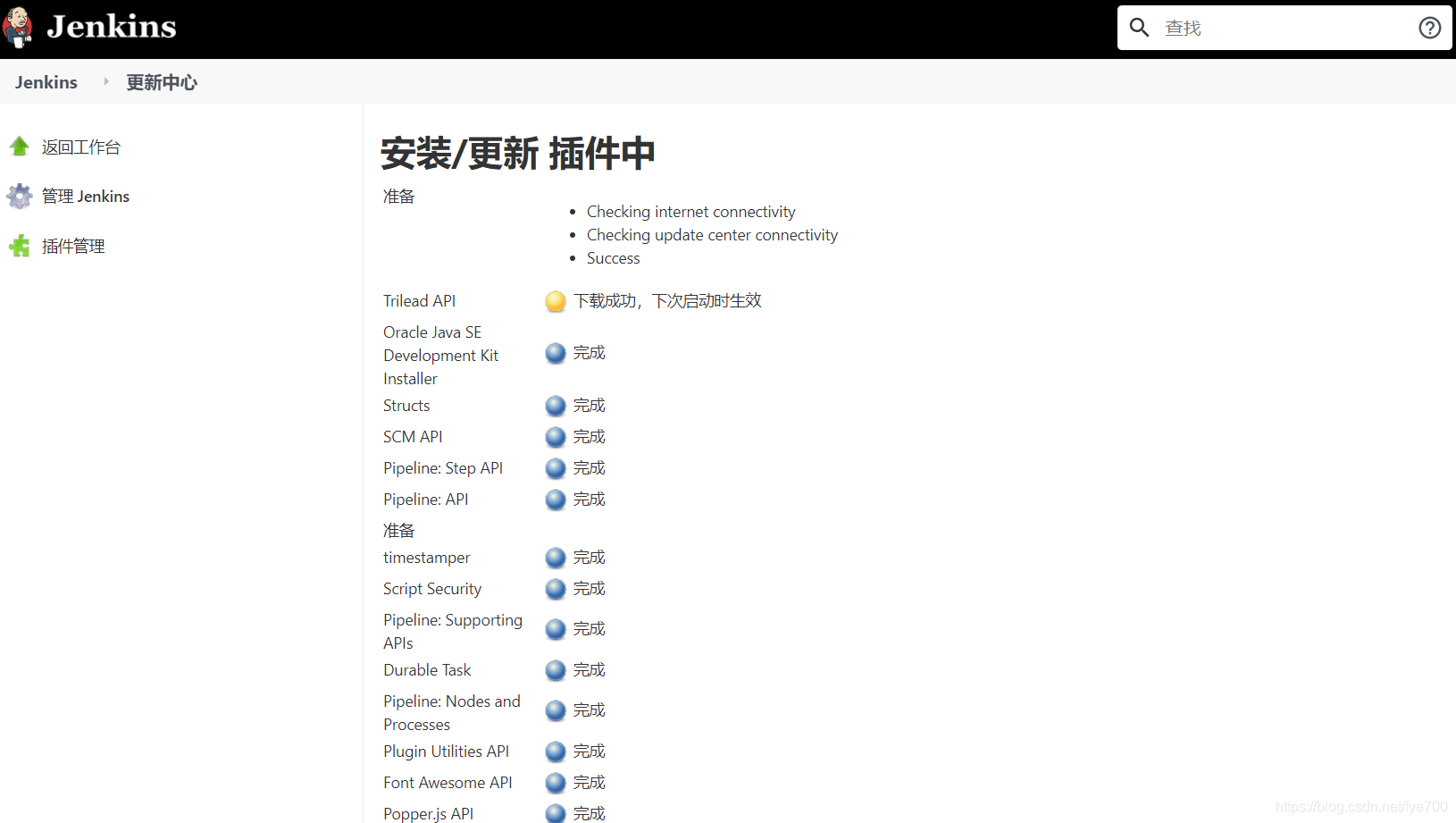Select the Pipeline: Supporting APIs plugin name
Image resolution: width=1456 pixels, height=823 pixels.
[453, 632]
